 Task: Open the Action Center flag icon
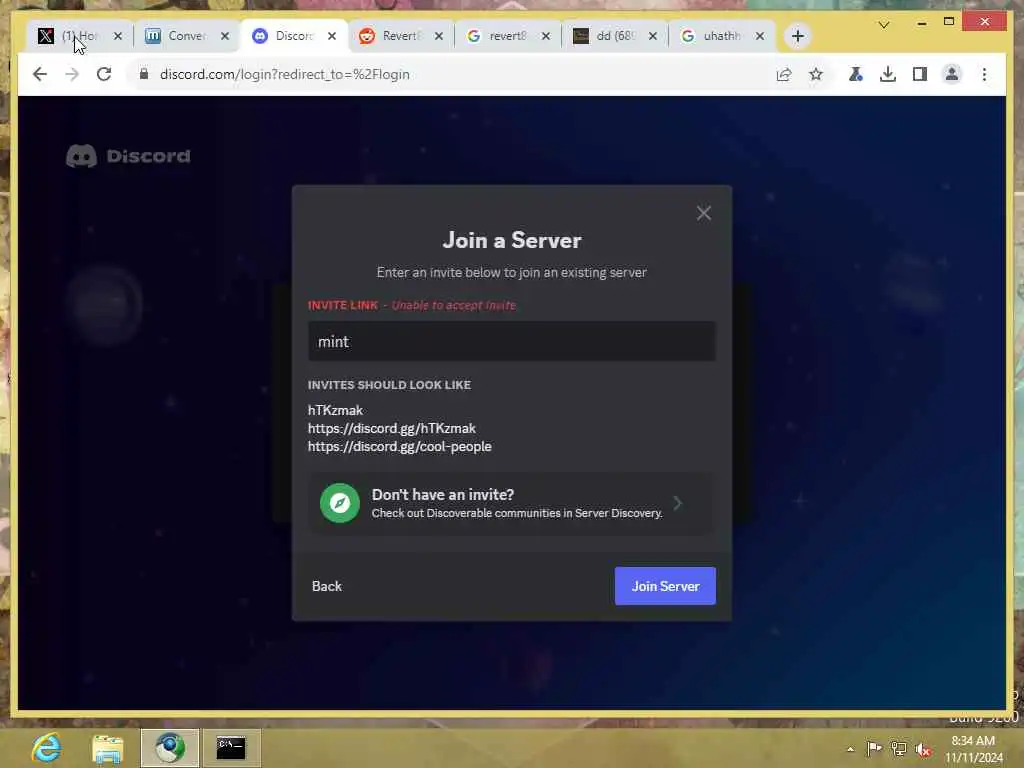pyautogui.click(x=874, y=749)
